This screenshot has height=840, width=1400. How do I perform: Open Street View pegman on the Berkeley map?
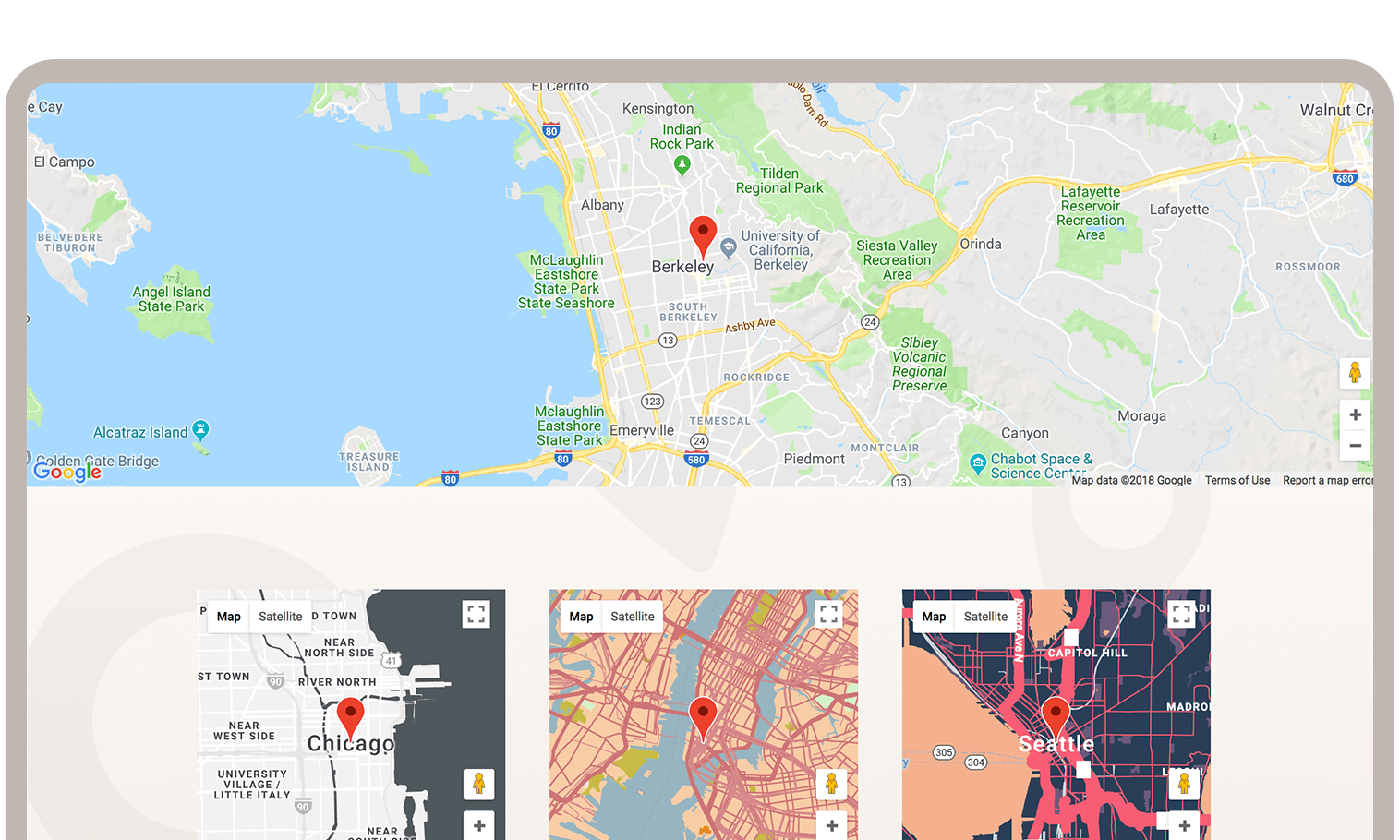coord(1355,373)
